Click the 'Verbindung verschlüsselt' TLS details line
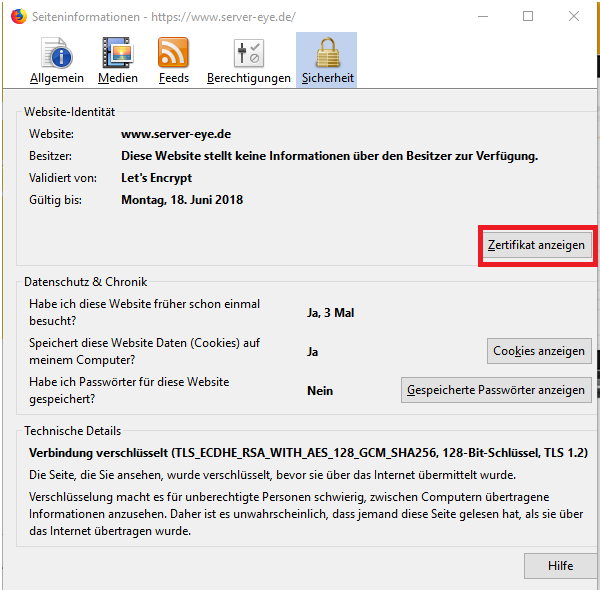 pyautogui.click(x=308, y=453)
